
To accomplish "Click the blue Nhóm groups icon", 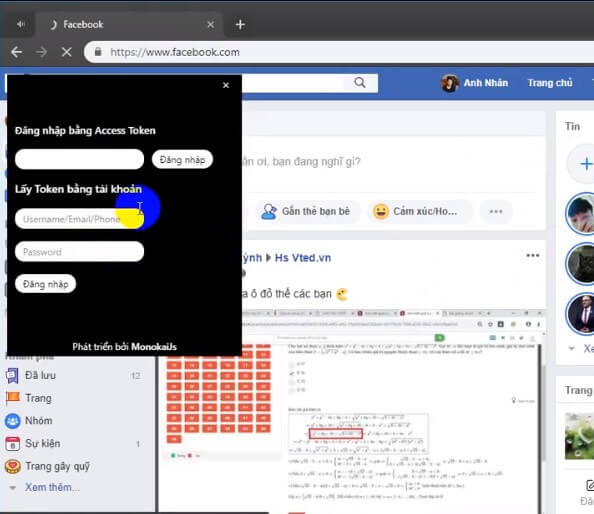I will click(x=13, y=421).
